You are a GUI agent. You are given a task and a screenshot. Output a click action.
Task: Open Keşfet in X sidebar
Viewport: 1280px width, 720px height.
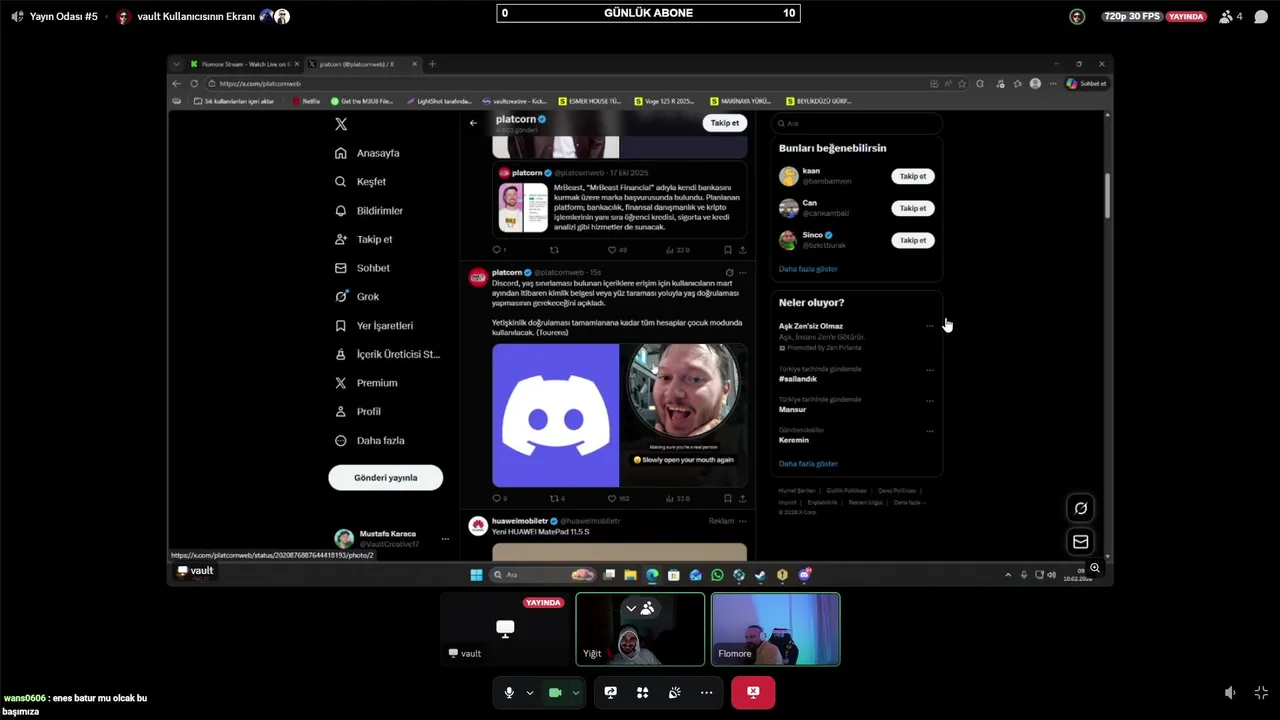pyautogui.click(x=360, y=182)
